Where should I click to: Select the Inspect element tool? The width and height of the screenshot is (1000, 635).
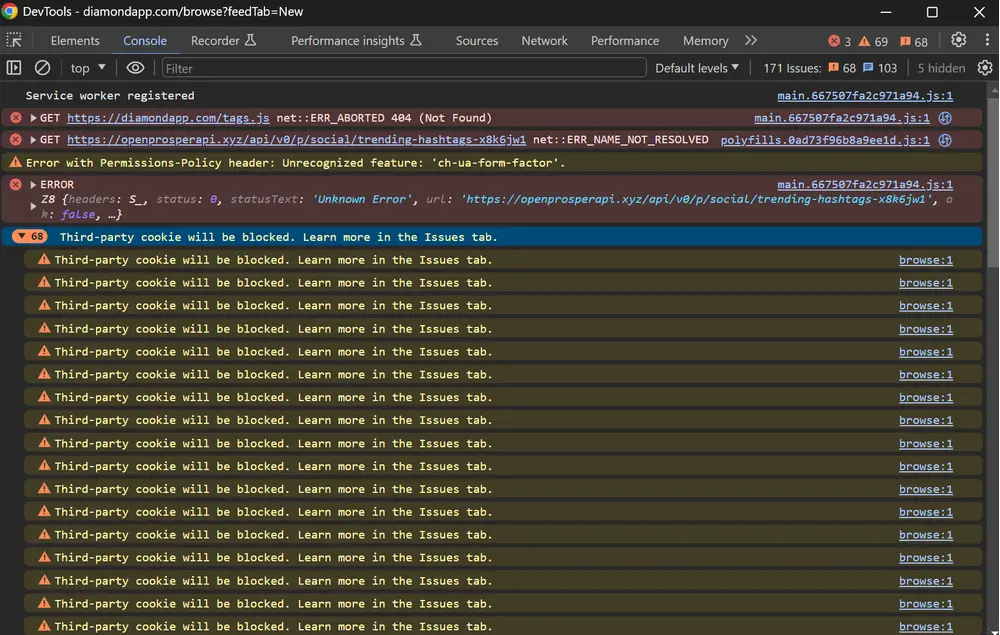pyautogui.click(x=14, y=40)
